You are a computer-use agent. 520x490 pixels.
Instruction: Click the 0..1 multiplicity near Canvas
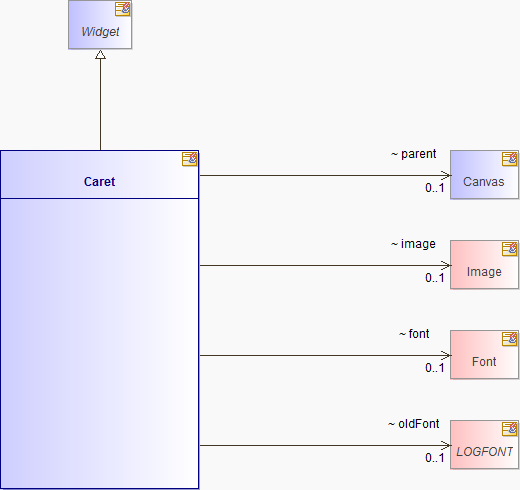point(435,188)
